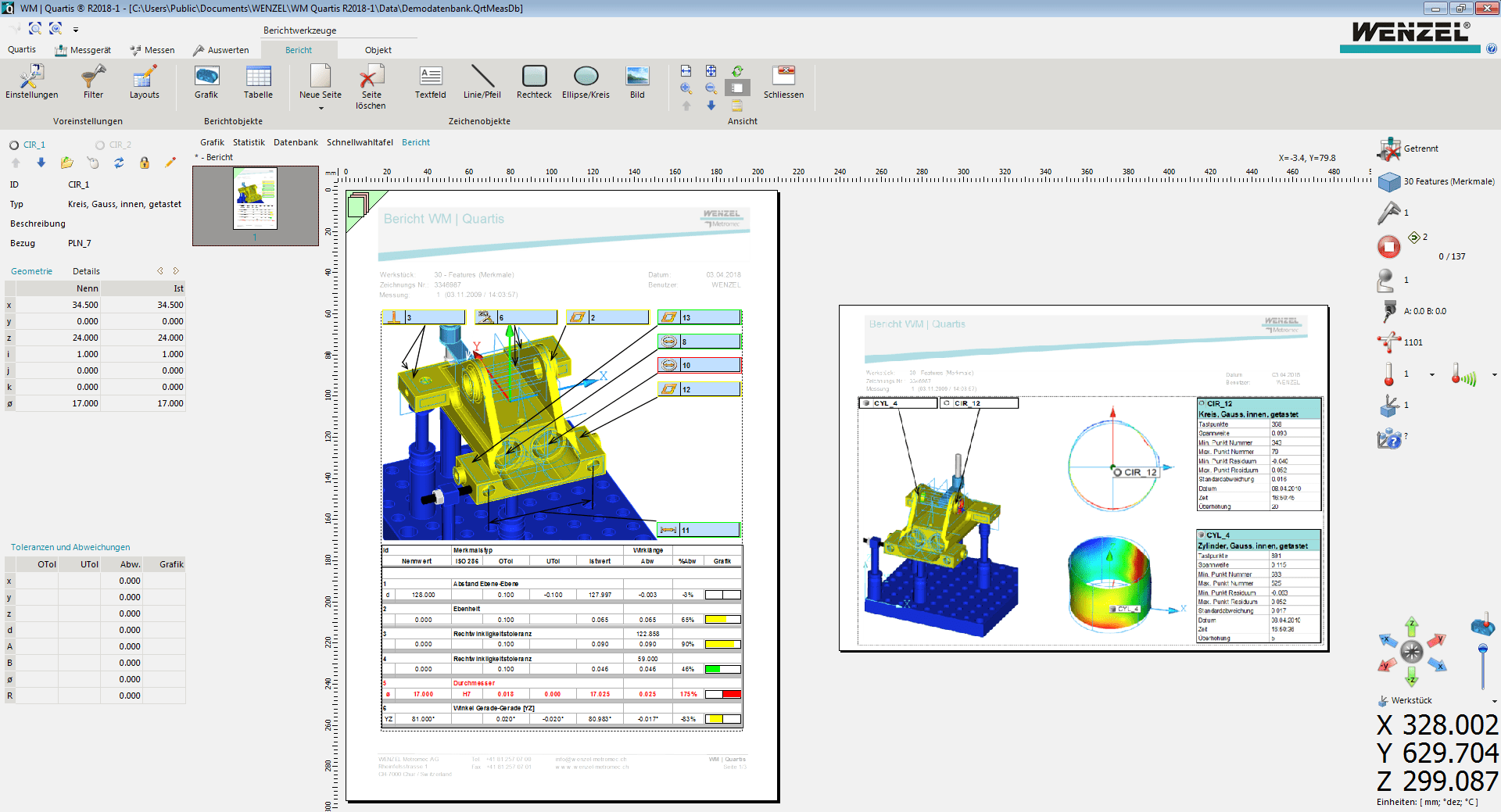1501x812 pixels.
Task: Open the Filter tool
Action: click(93, 81)
